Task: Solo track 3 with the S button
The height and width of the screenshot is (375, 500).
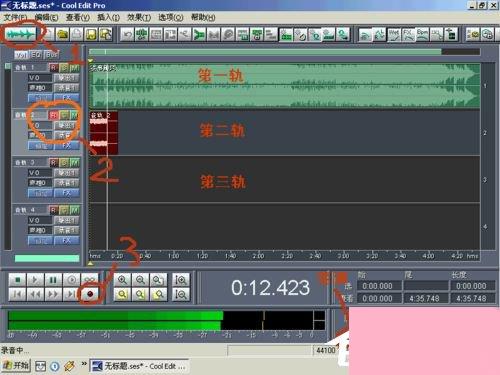Action: pyautogui.click(x=64, y=162)
